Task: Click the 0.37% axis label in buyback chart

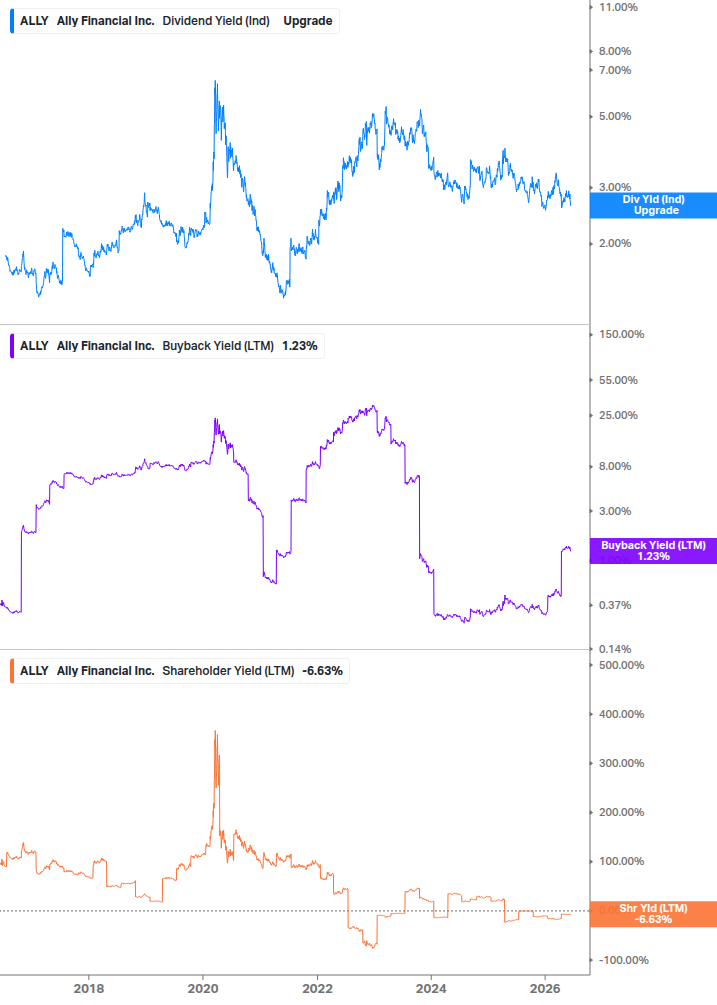Action: [615, 604]
